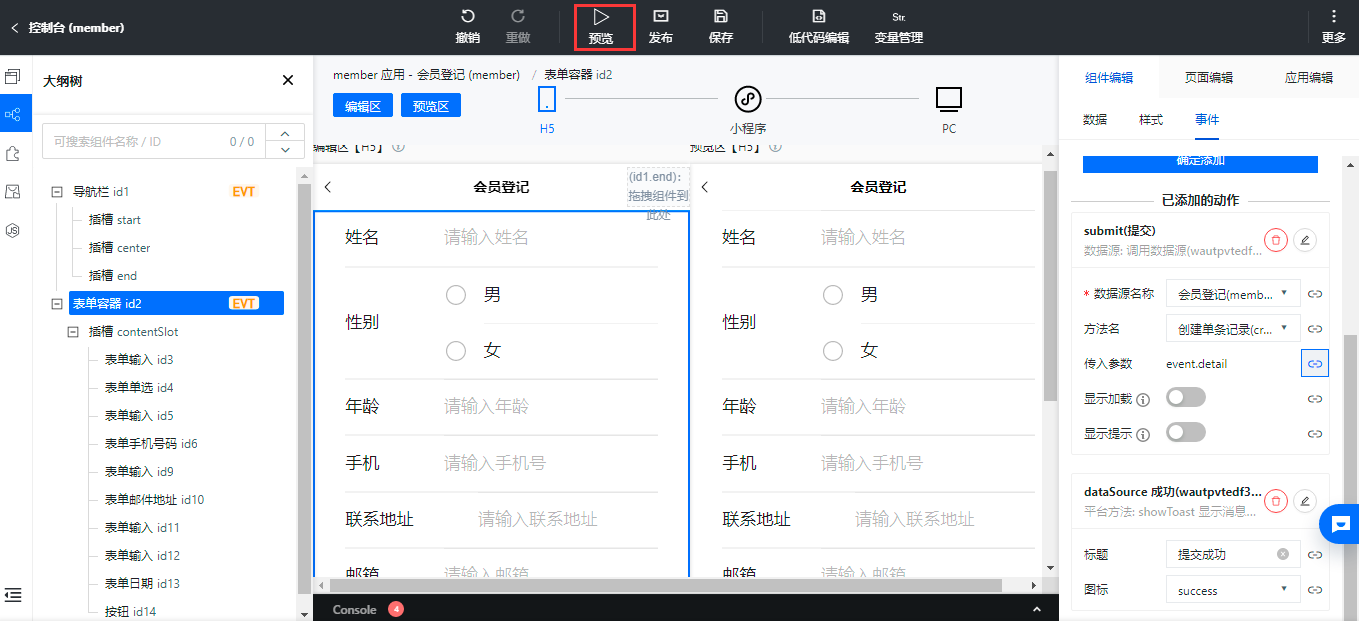Toggle the 显示提示 switch
This screenshot has width=1359, height=621.
[1186, 432]
